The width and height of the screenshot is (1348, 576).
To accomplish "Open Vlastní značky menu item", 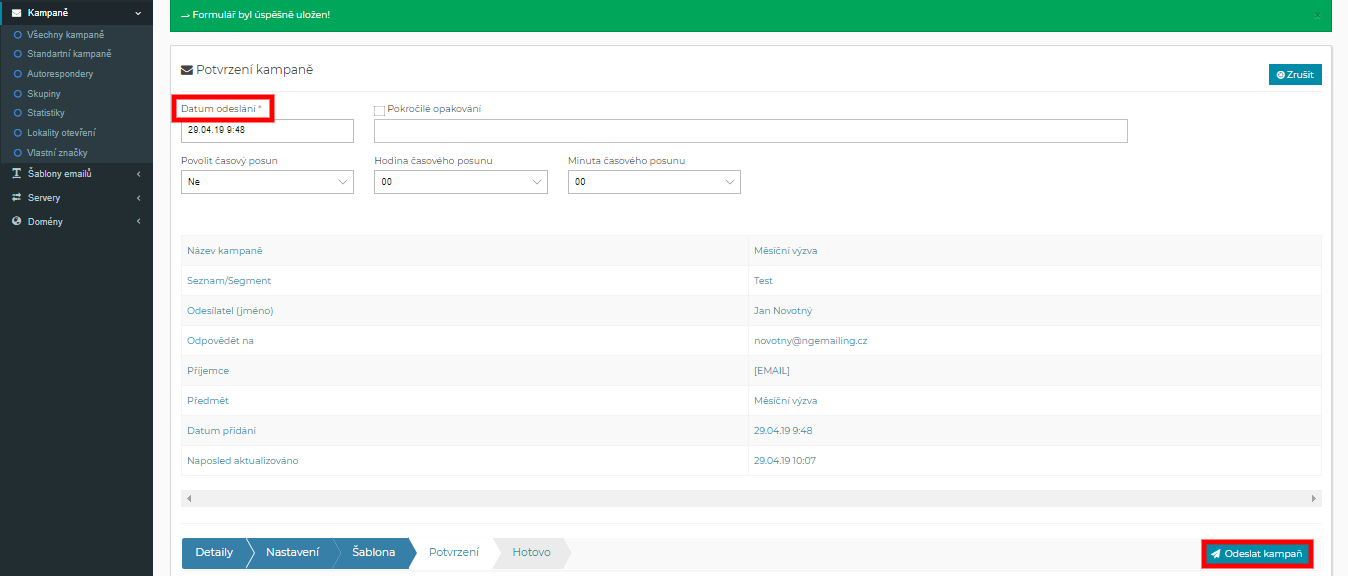I will (57, 153).
